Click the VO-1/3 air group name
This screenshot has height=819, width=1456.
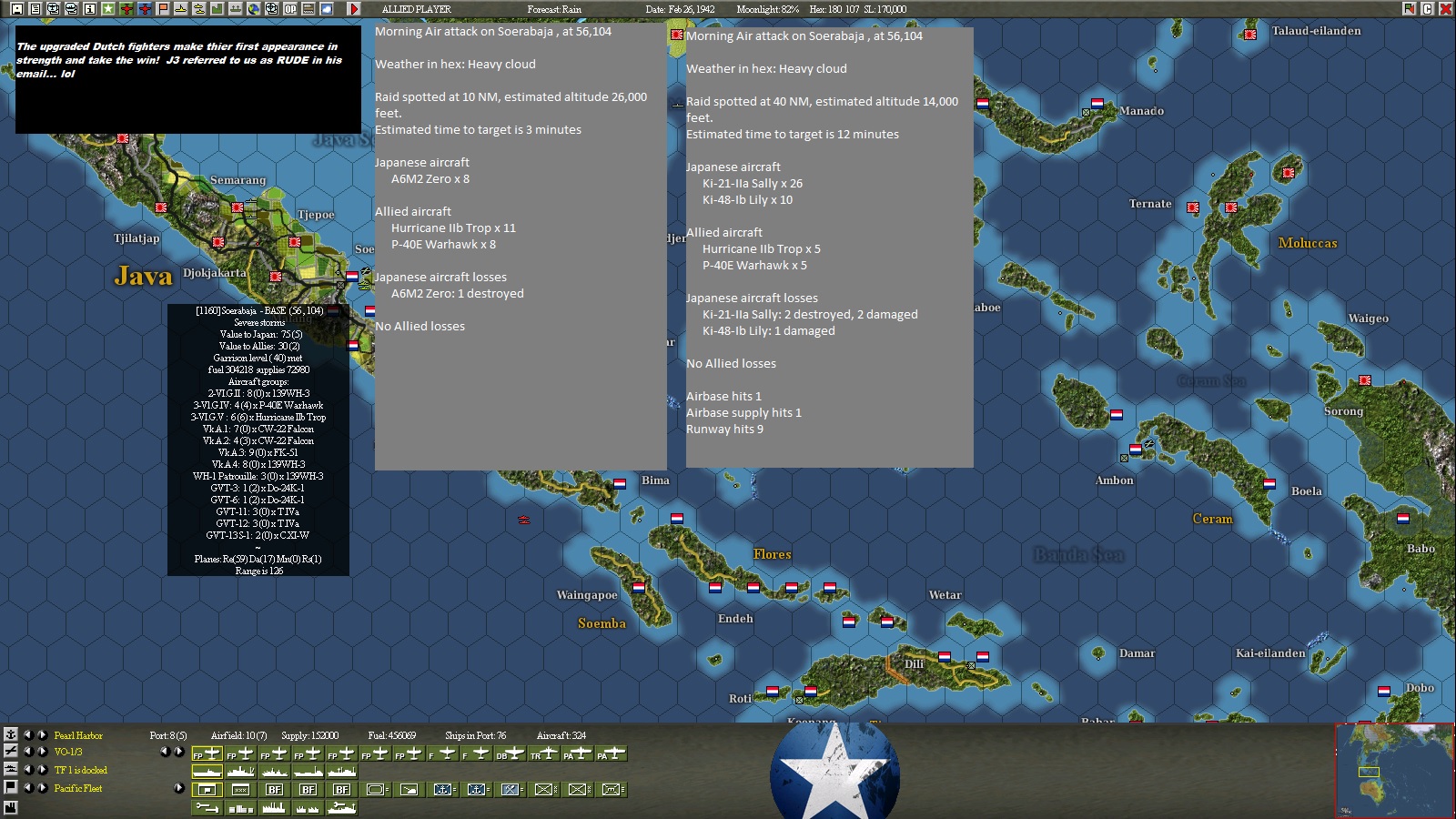click(x=68, y=752)
